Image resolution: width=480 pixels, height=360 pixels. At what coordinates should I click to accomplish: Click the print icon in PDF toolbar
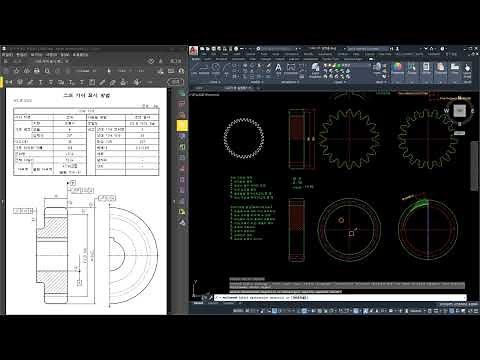37,71
